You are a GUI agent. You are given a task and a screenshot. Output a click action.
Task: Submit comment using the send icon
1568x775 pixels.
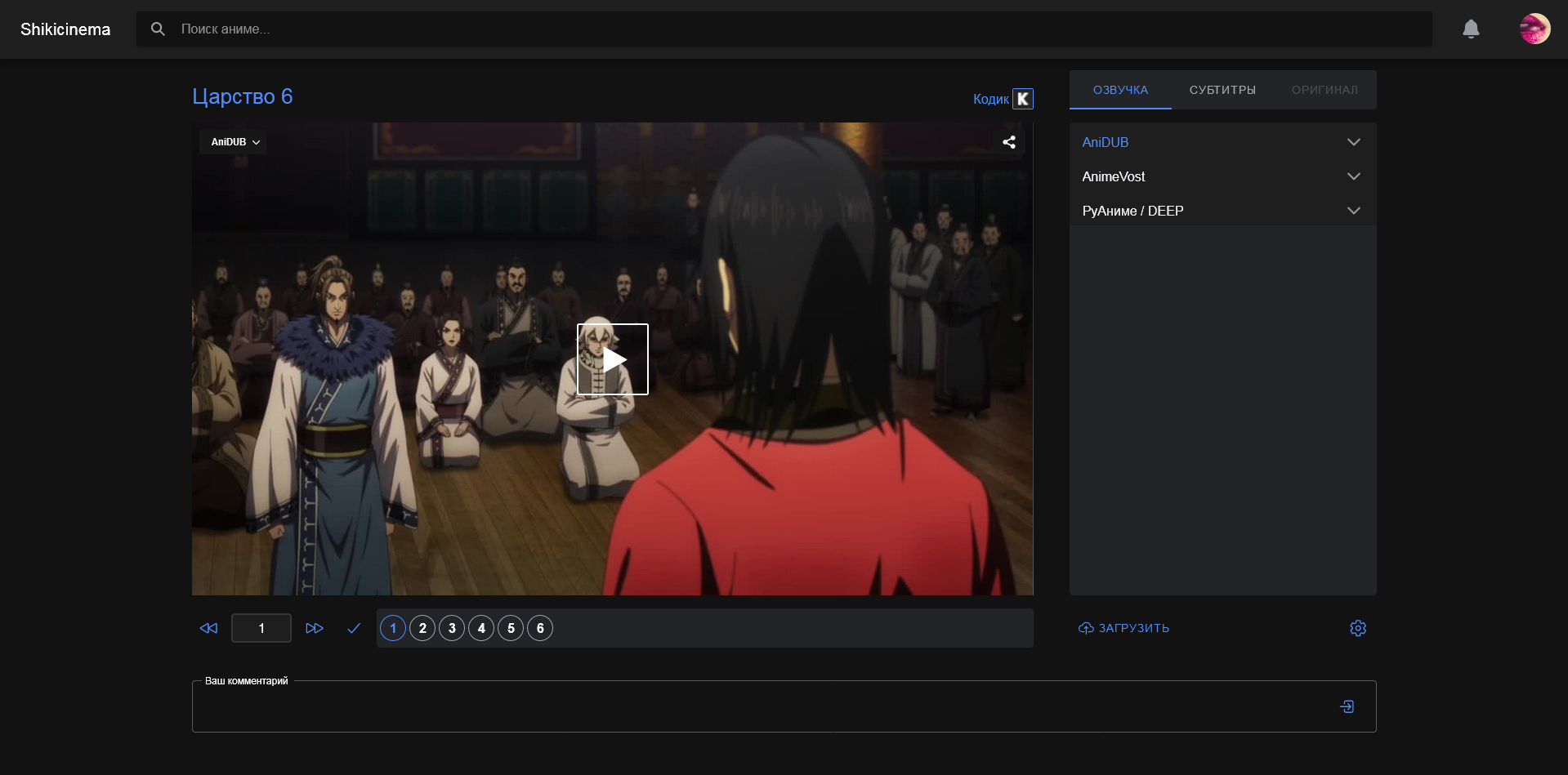click(x=1347, y=706)
